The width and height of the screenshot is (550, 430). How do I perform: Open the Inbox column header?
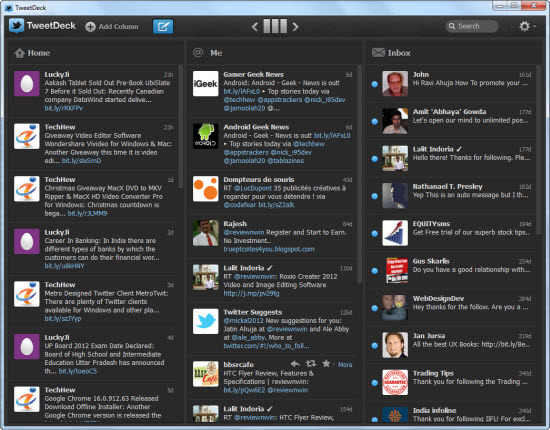coord(454,53)
